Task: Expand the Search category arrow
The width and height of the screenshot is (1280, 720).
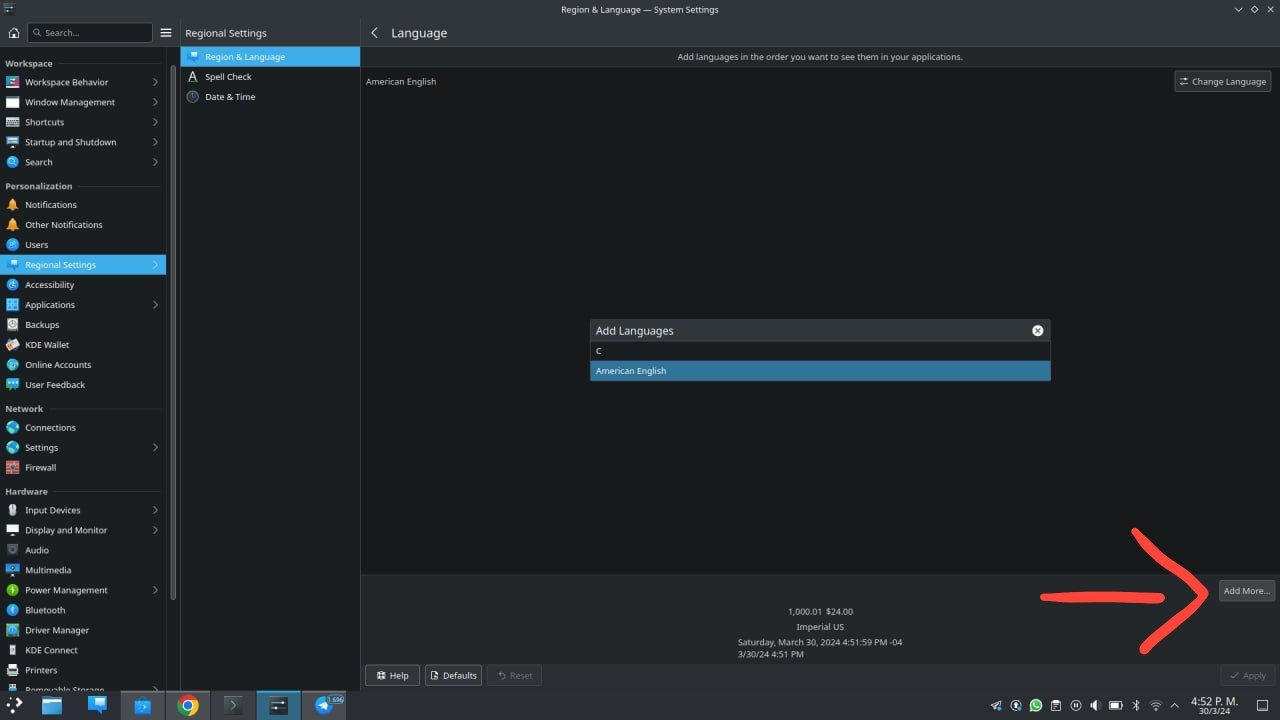Action: [x=155, y=162]
